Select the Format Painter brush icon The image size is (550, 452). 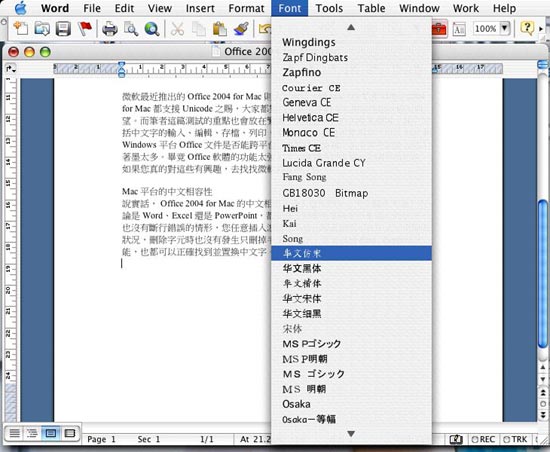[241, 29]
